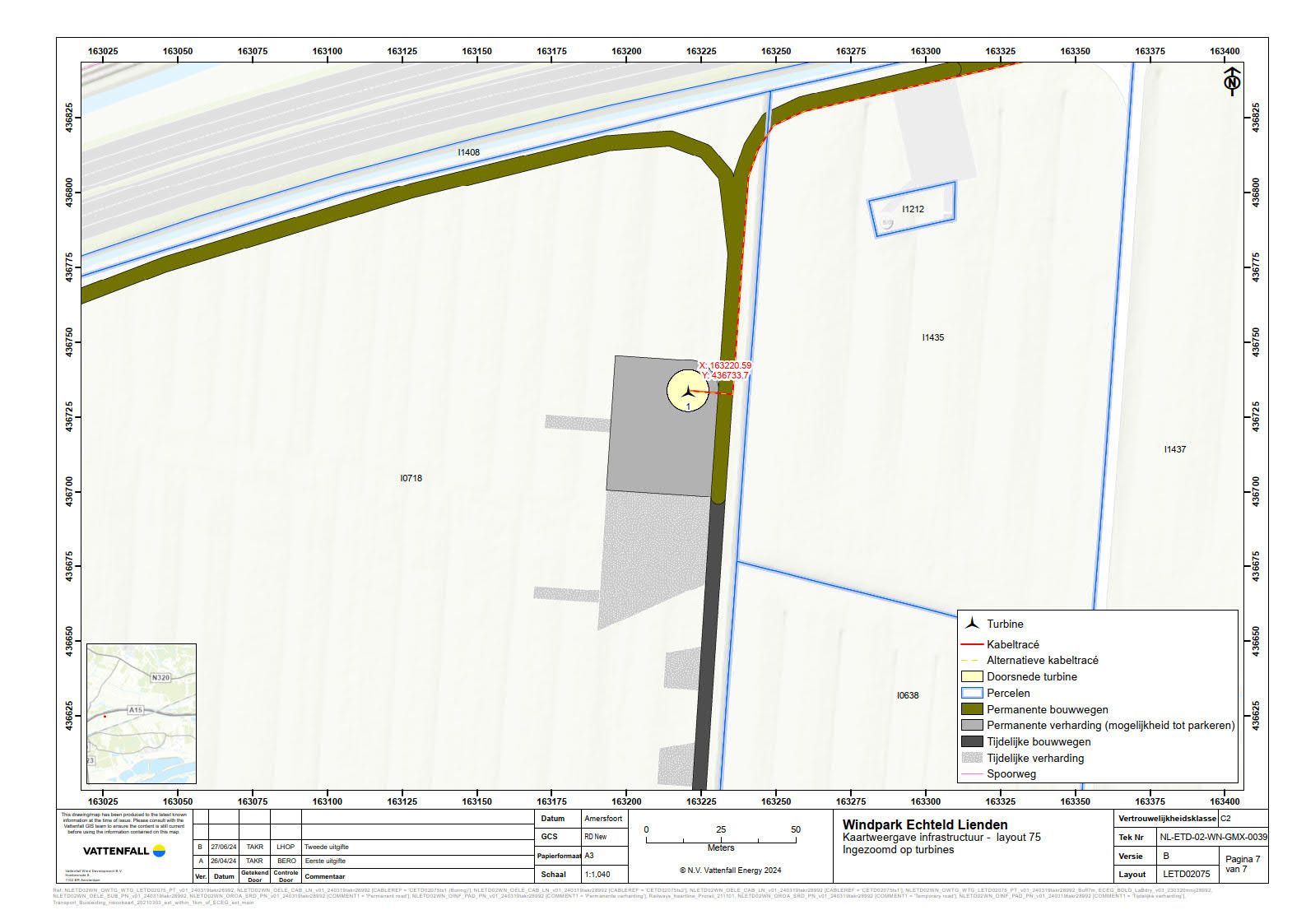Click the red Kabeltracé line symbol in legend
1306x924 pixels.
[972, 644]
